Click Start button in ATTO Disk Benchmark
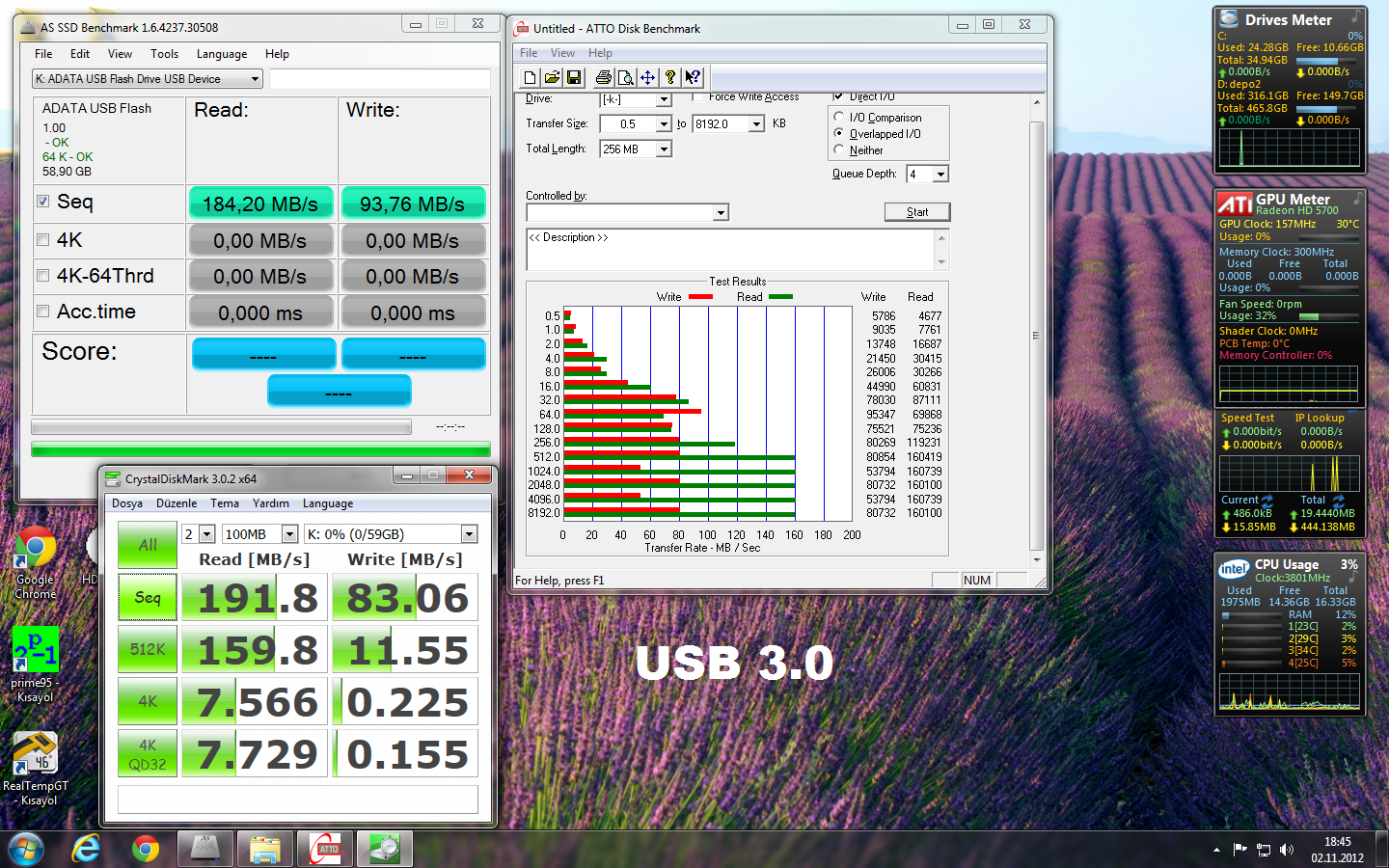The height and width of the screenshot is (868, 1389). pyautogui.click(x=917, y=212)
